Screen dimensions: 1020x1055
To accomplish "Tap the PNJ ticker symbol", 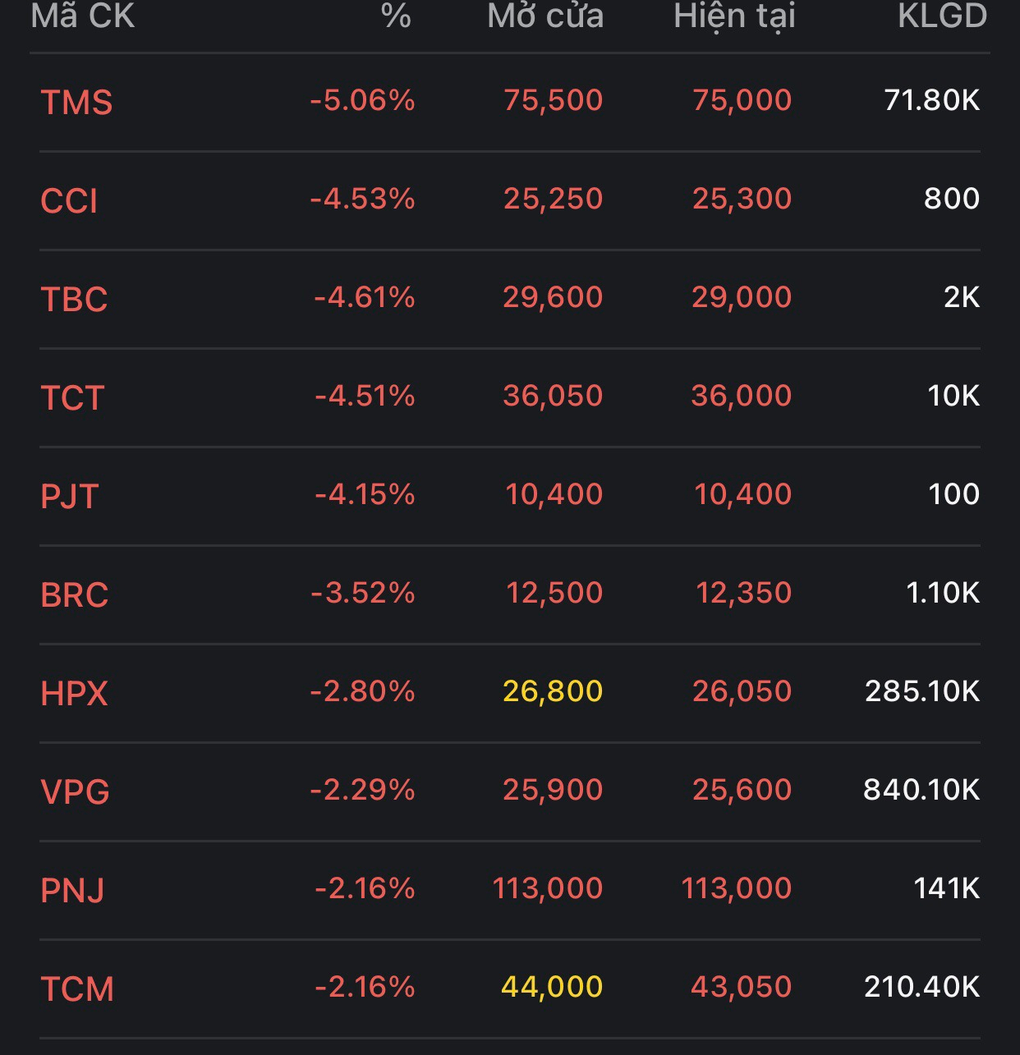I will (73, 890).
